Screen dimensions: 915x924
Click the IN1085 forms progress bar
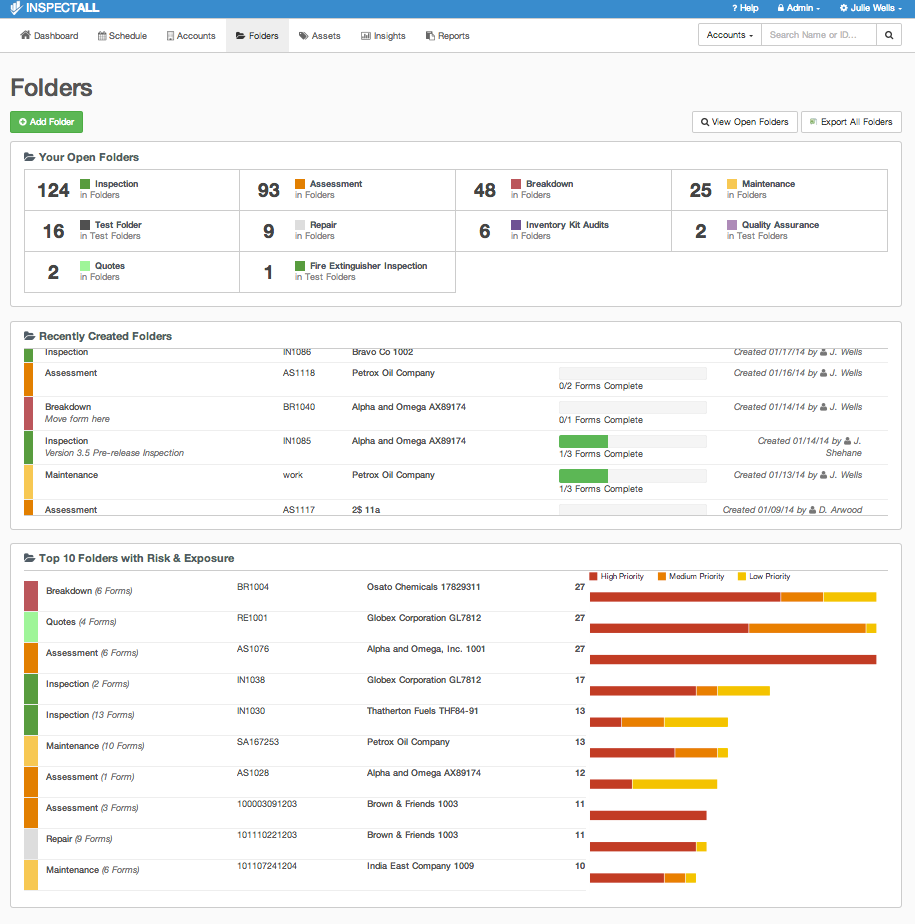633,441
